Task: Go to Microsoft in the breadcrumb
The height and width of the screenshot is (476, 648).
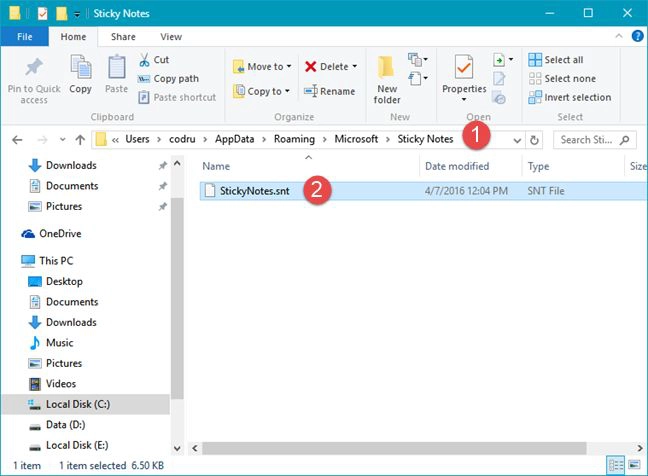Action: [x=356, y=139]
